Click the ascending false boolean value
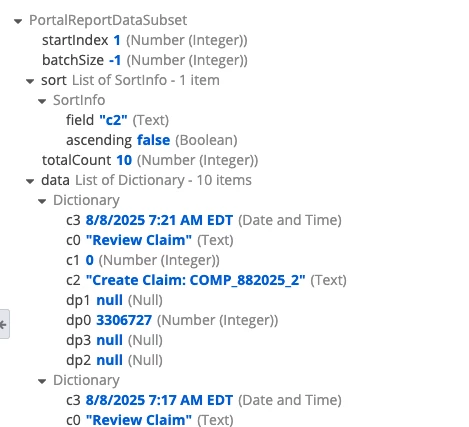Viewport: 469px width, 427px height. (153, 140)
